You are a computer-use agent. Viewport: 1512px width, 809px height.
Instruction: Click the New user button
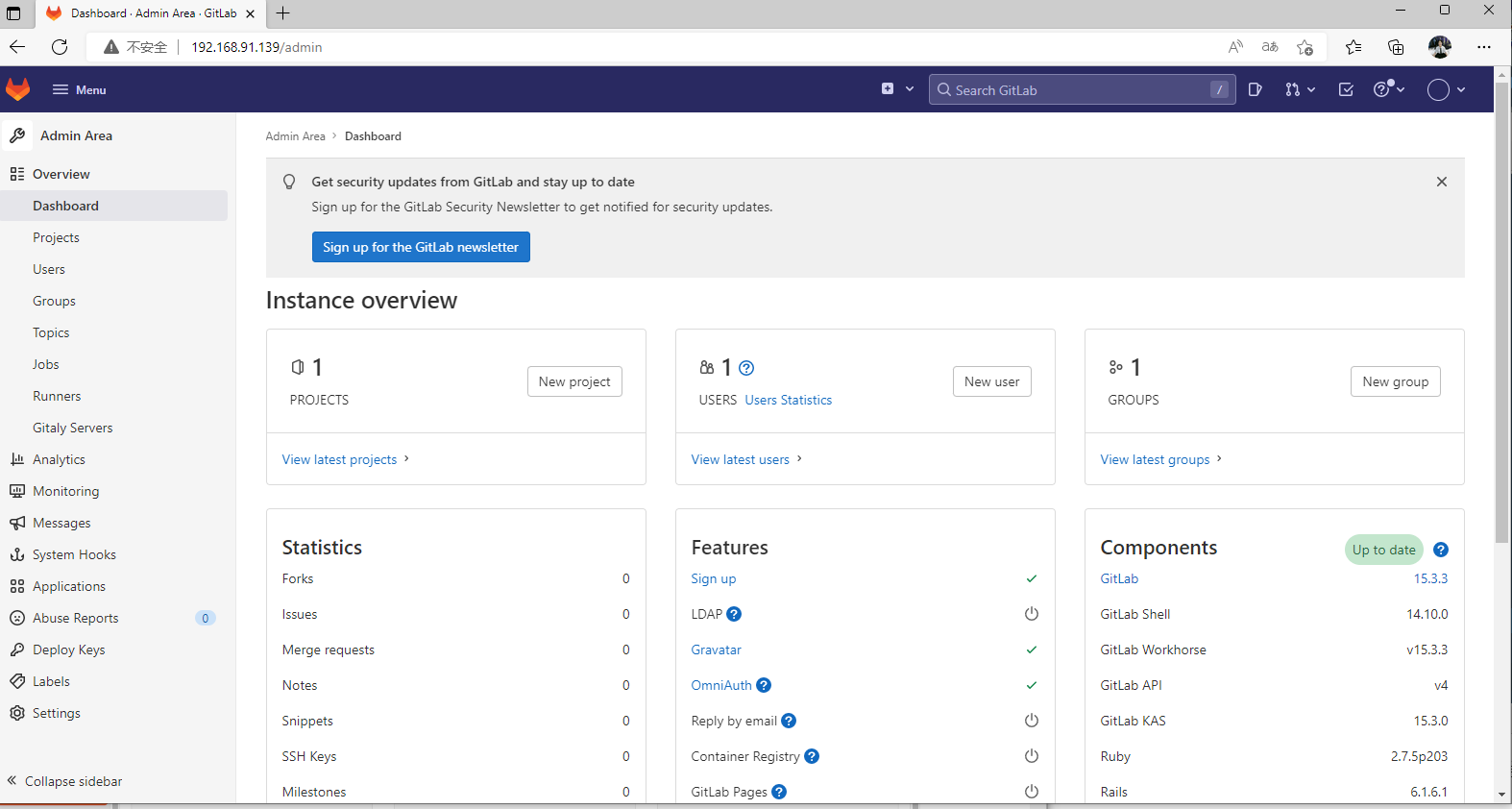[x=992, y=381]
